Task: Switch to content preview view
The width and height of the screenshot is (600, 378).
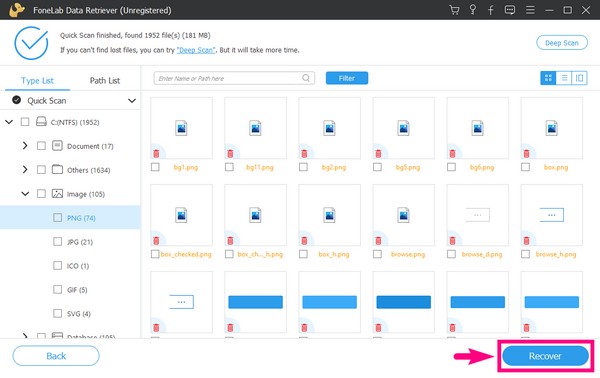Action: tap(579, 78)
